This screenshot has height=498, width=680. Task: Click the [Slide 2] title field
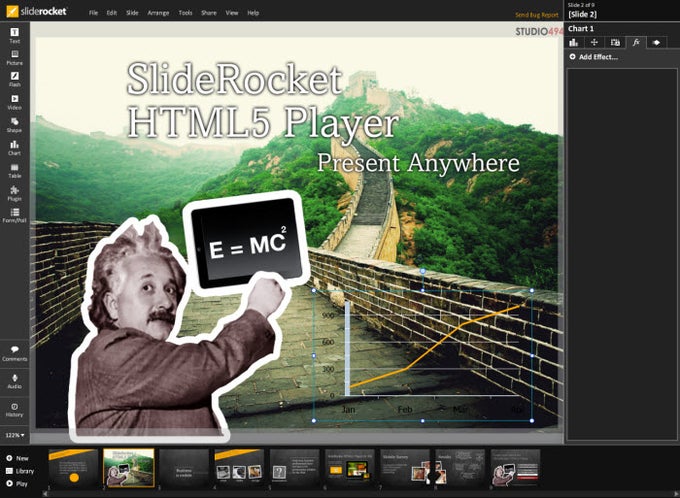(x=583, y=14)
